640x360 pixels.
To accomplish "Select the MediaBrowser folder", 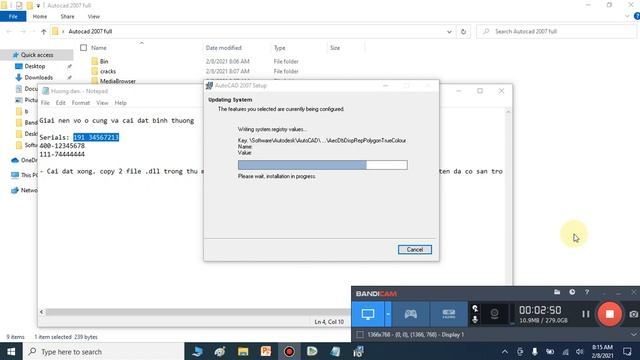I will coord(118,81).
